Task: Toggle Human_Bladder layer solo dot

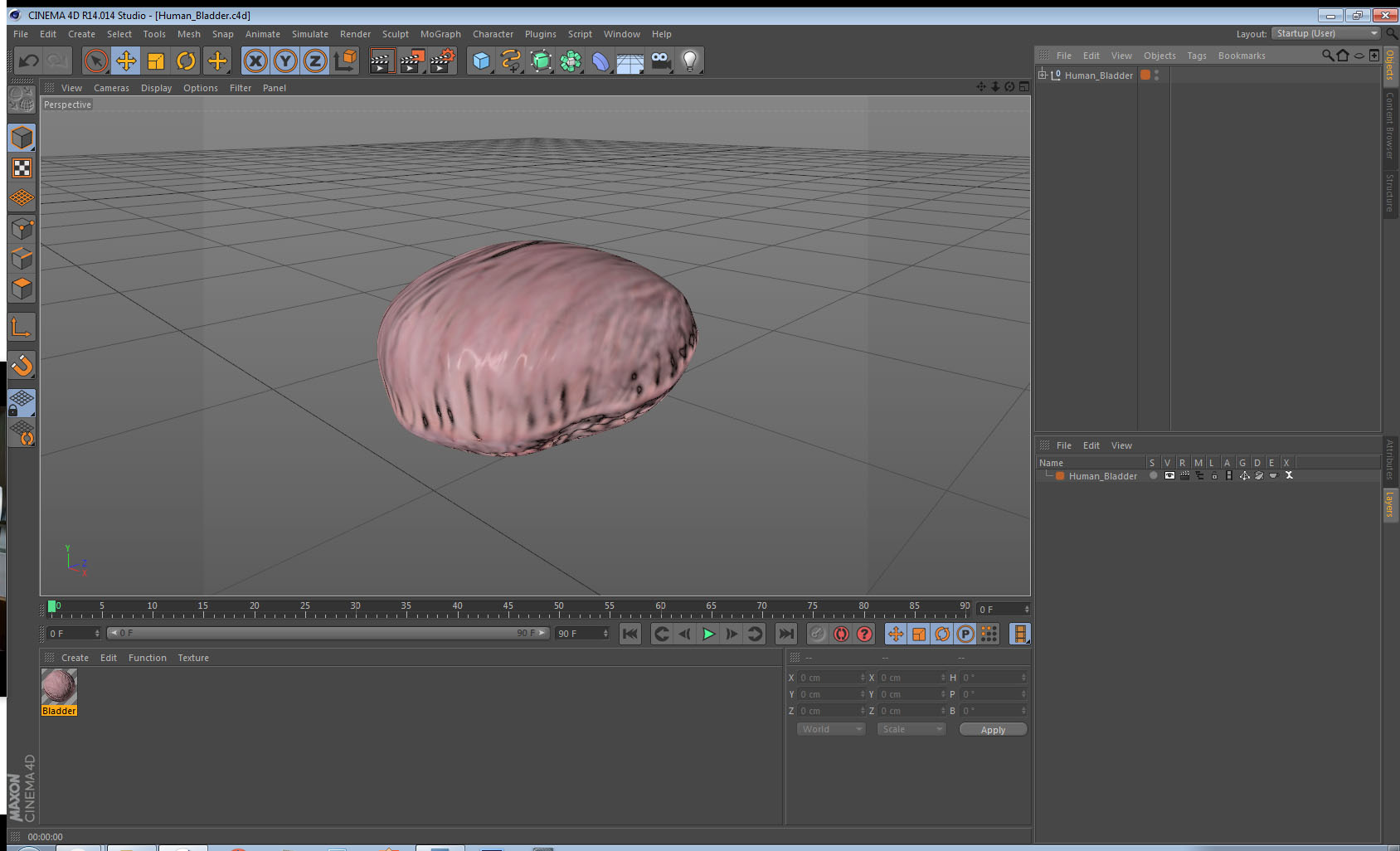Action: pos(1153,476)
